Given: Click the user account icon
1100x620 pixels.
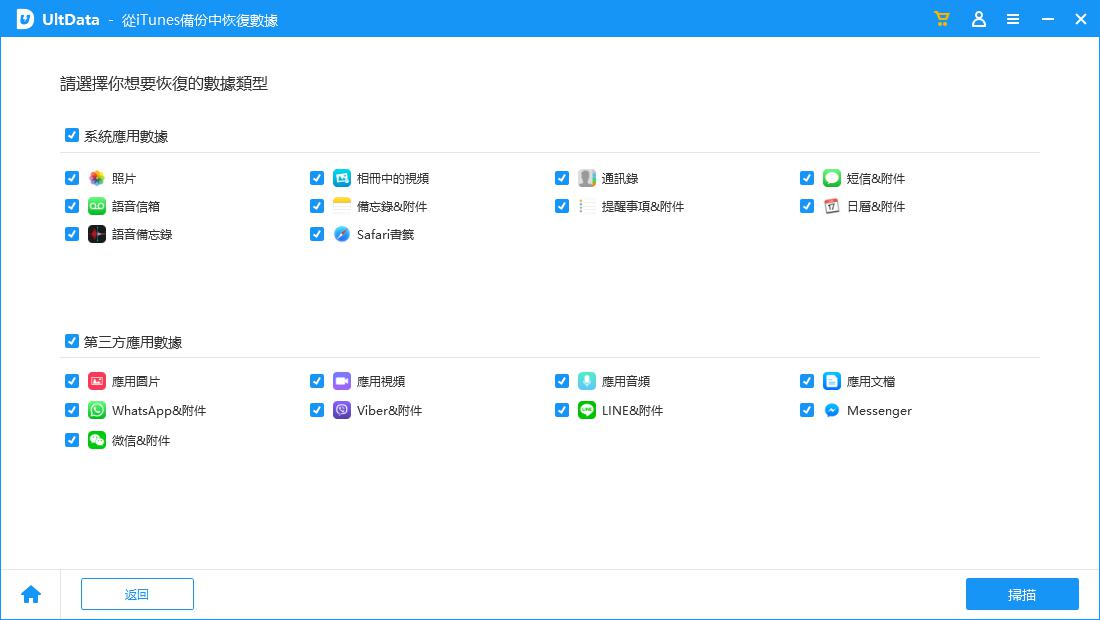Looking at the screenshot, I should click(x=979, y=19).
